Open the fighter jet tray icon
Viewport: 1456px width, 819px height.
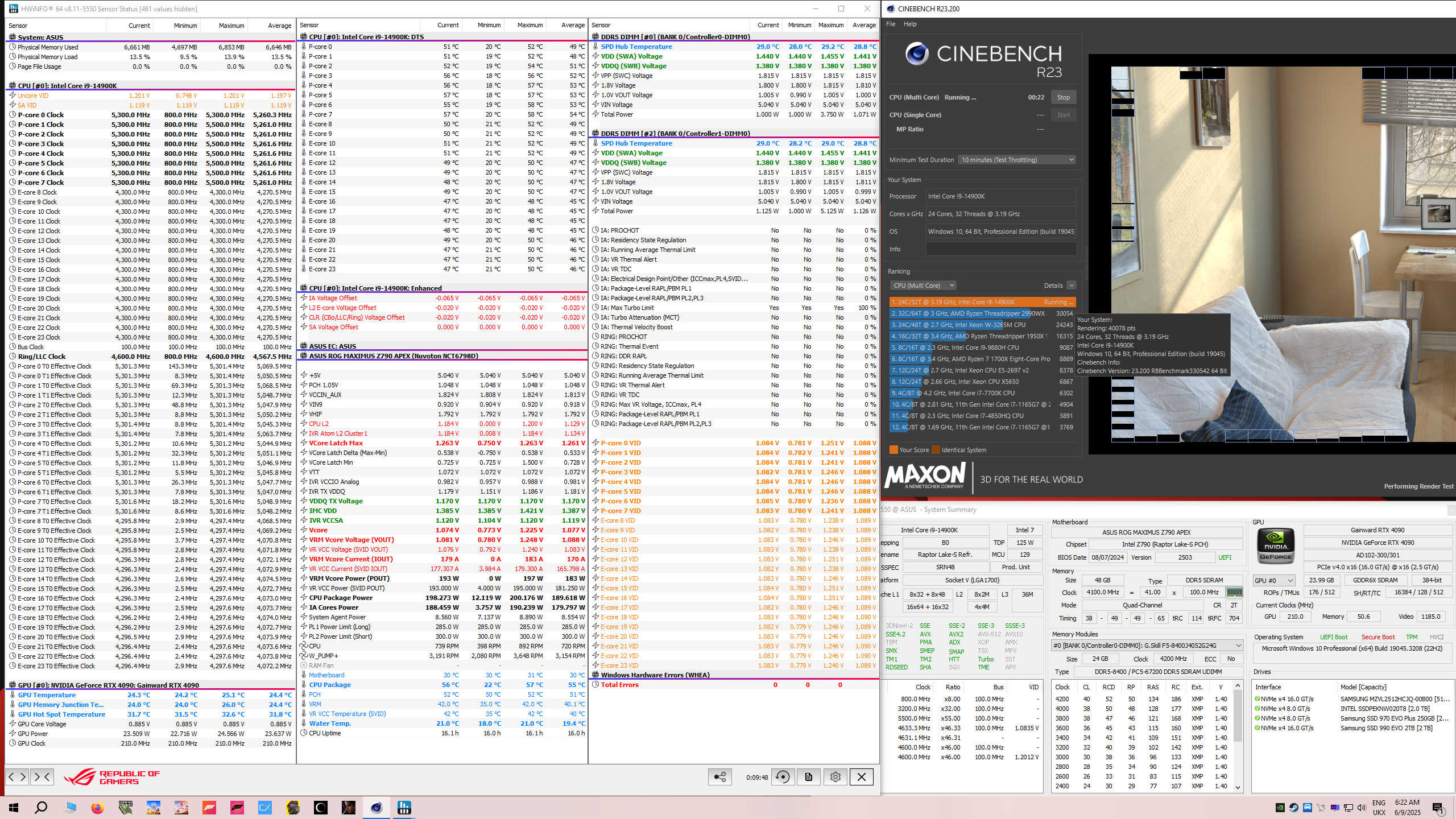pyautogui.click(x=1321, y=808)
